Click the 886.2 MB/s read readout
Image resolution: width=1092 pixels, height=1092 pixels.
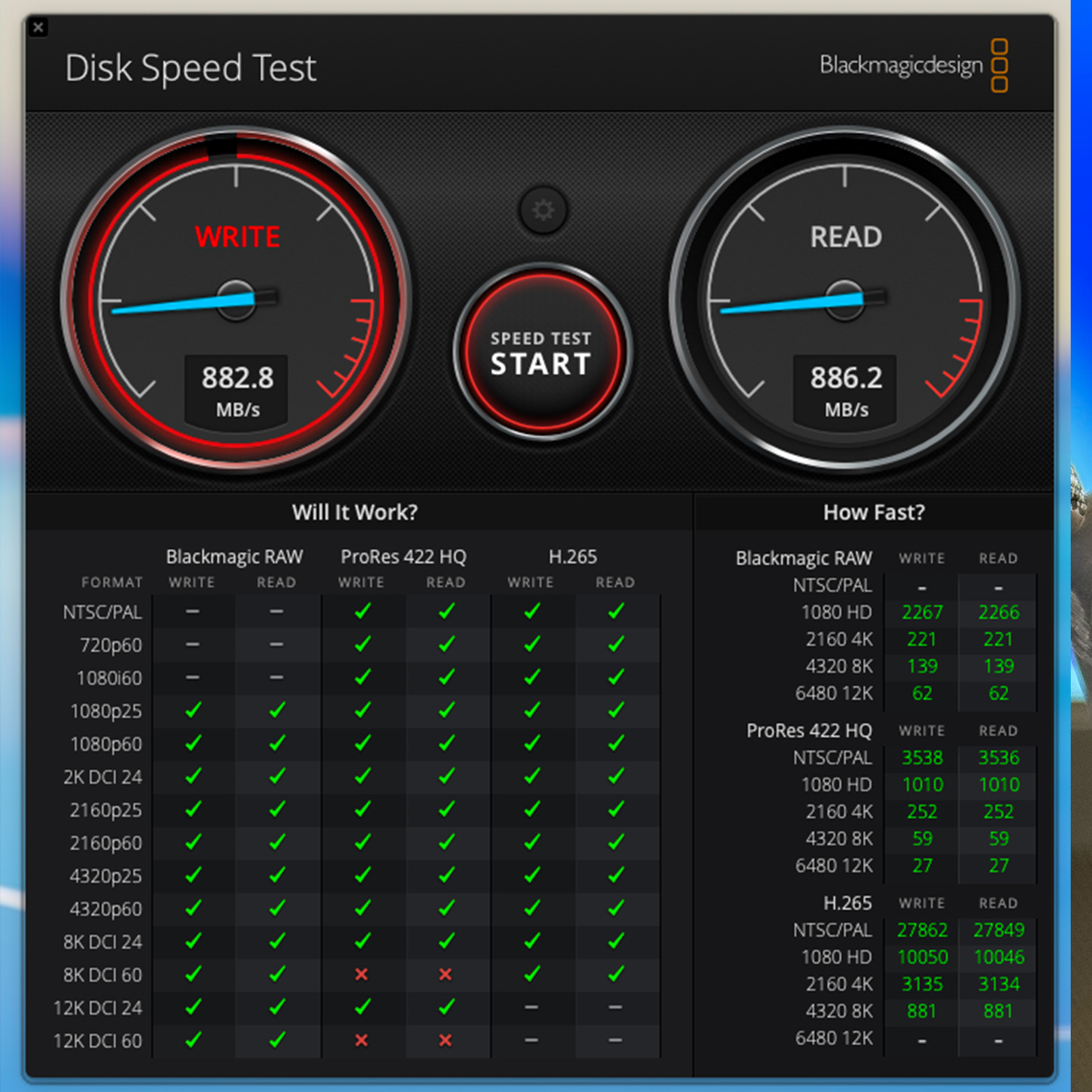coord(845,388)
